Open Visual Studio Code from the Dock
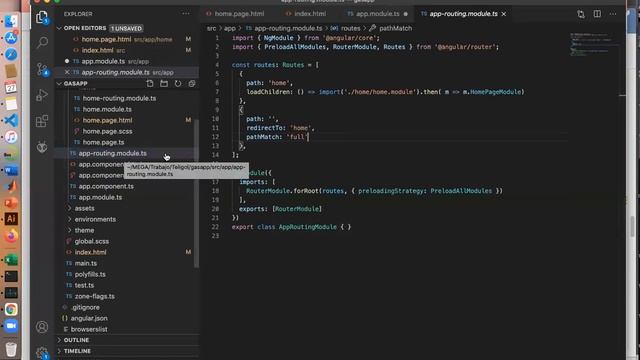This screenshot has width=640, height=360. tap(11, 120)
